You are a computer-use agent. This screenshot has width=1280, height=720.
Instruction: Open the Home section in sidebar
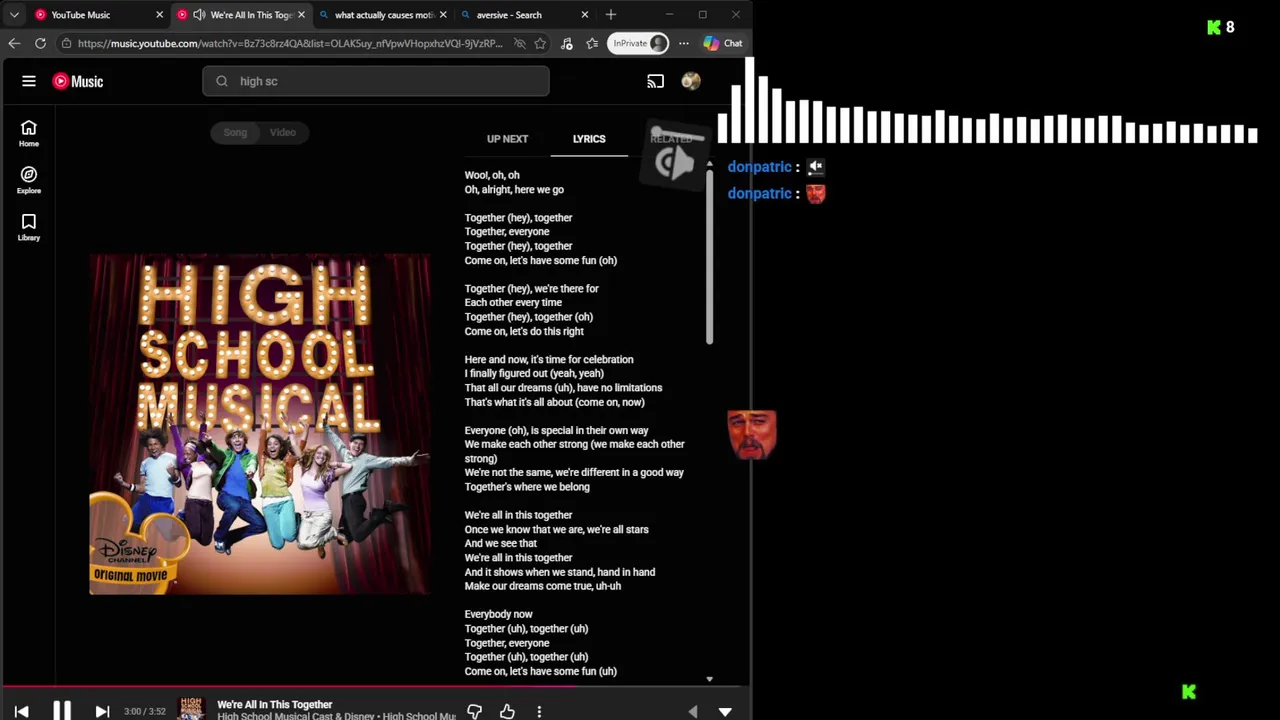tap(29, 133)
